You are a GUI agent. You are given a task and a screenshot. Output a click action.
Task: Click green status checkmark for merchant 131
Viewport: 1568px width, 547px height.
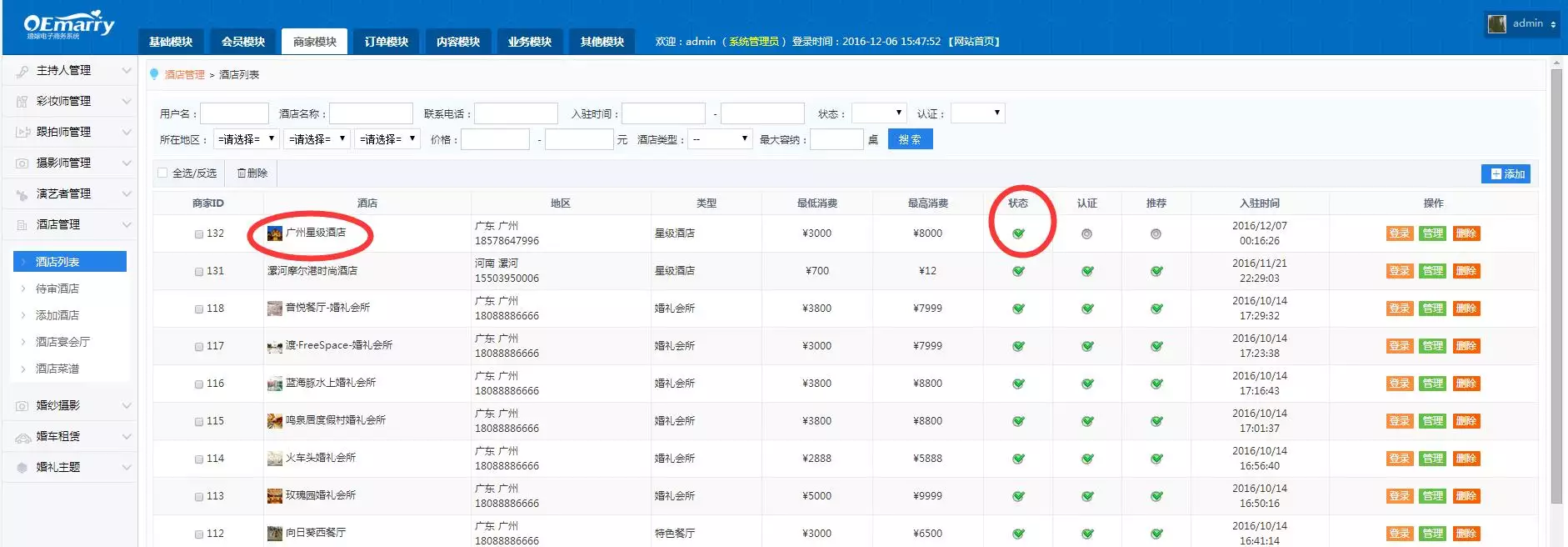point(1018,271)
